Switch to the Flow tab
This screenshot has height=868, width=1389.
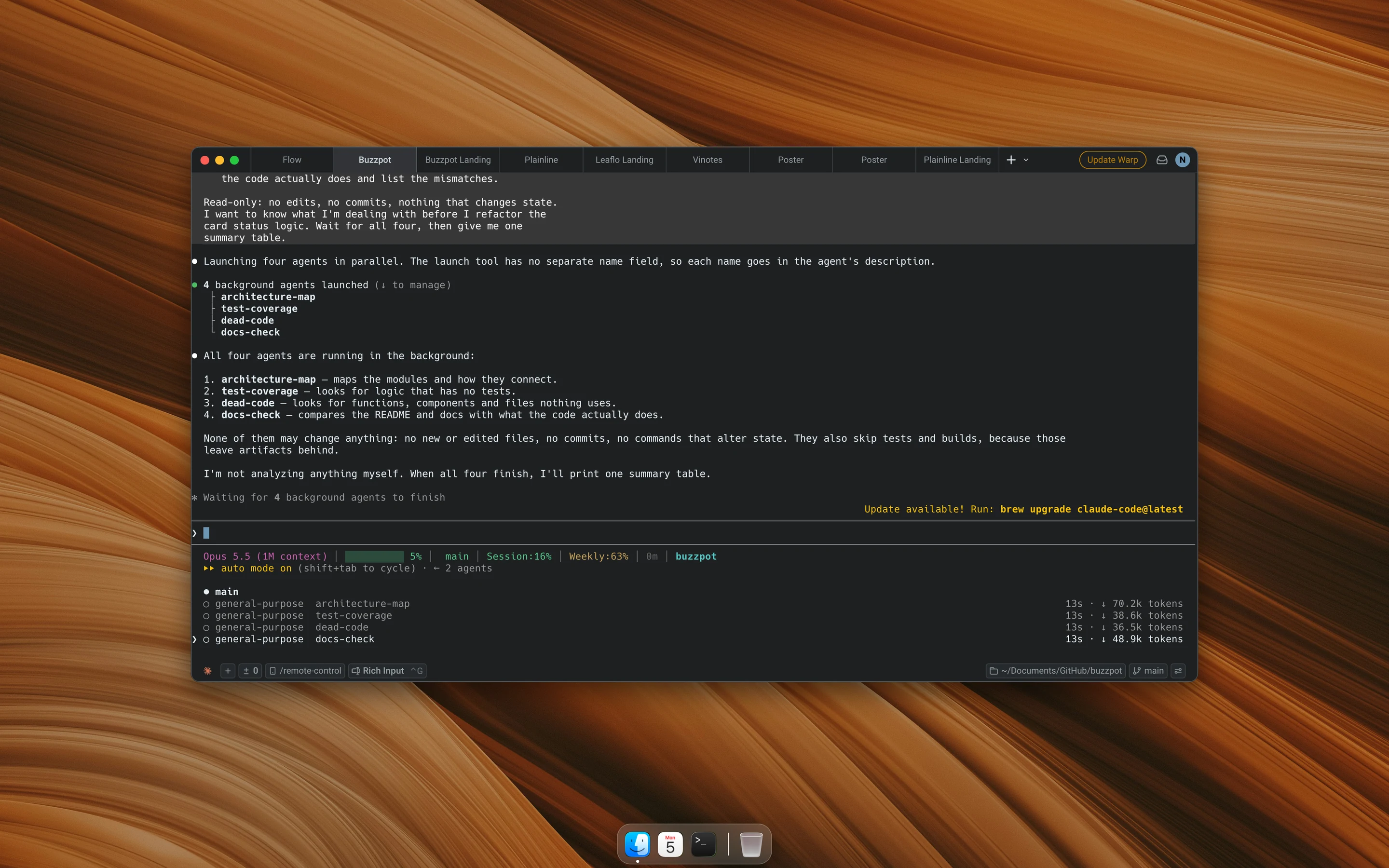[292, 160]
